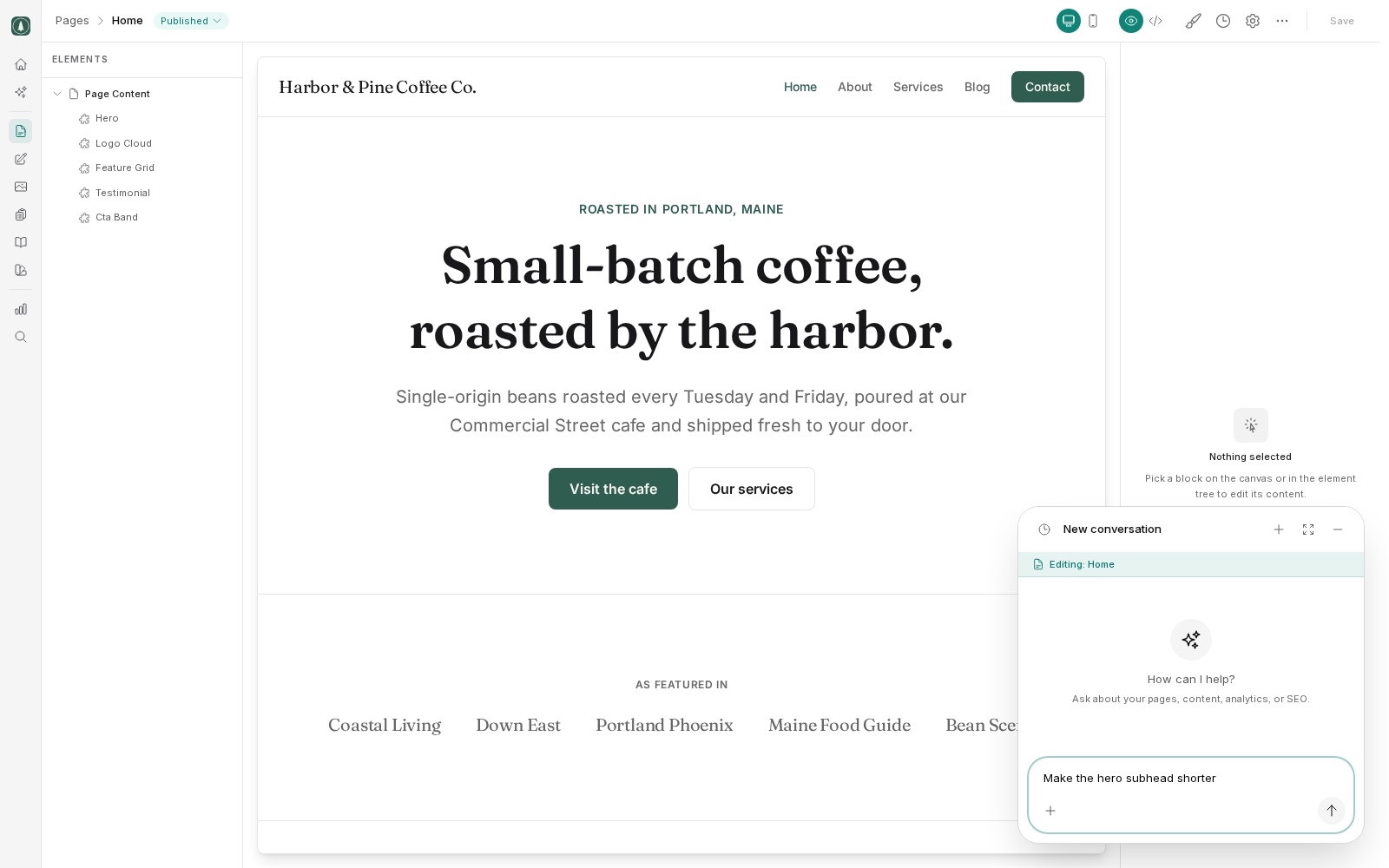Go to Pages breadcrumb
Screen dimensions: 1389x868
click(x=72, y=21)
